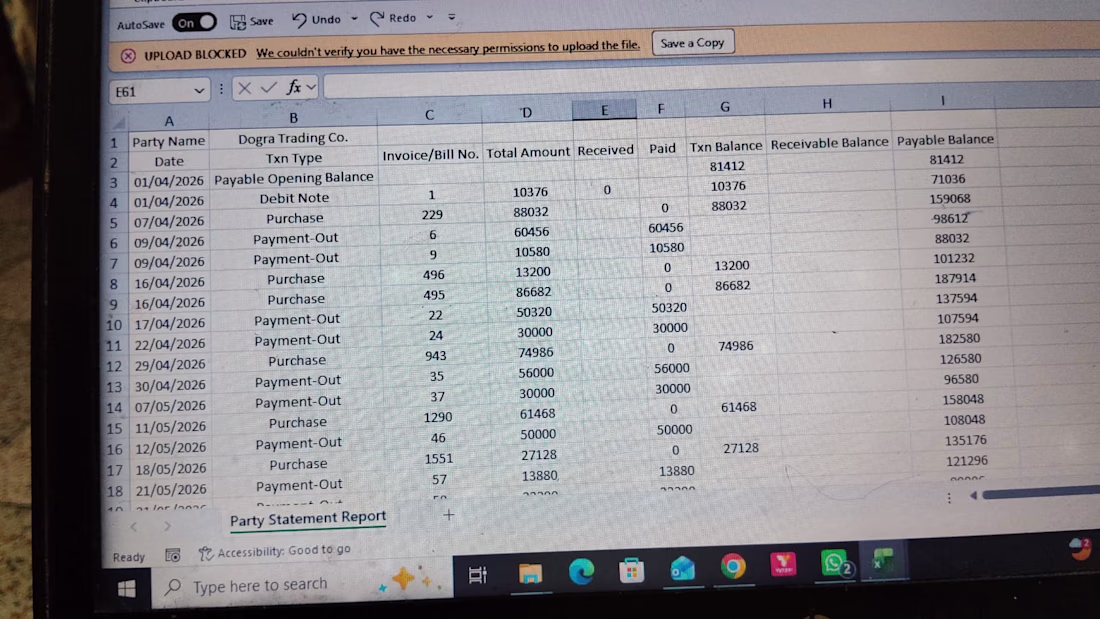Viewport: 1100px width, 619px height.
Task: Click the Save a Copy button
Action: click(x=692, y=43)
